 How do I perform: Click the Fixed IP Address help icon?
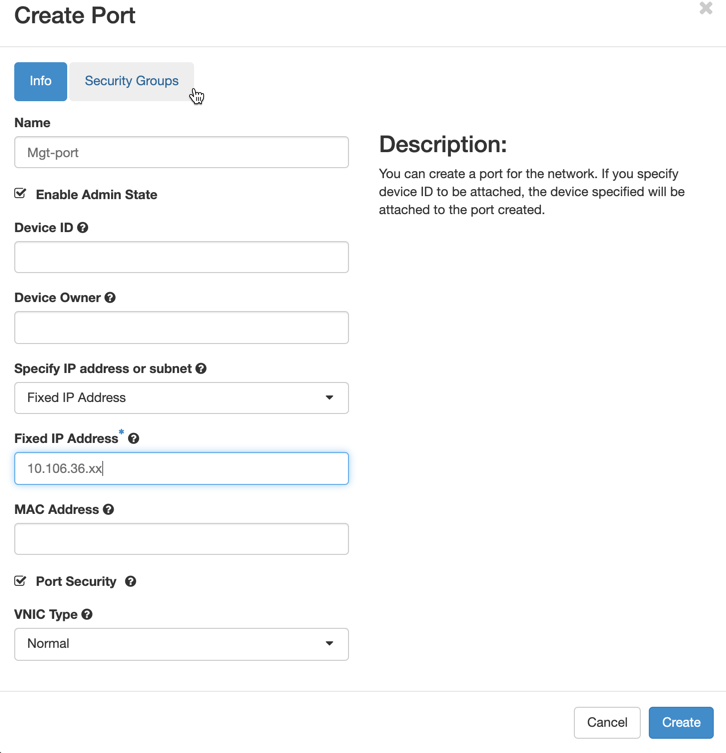[134, 438]
